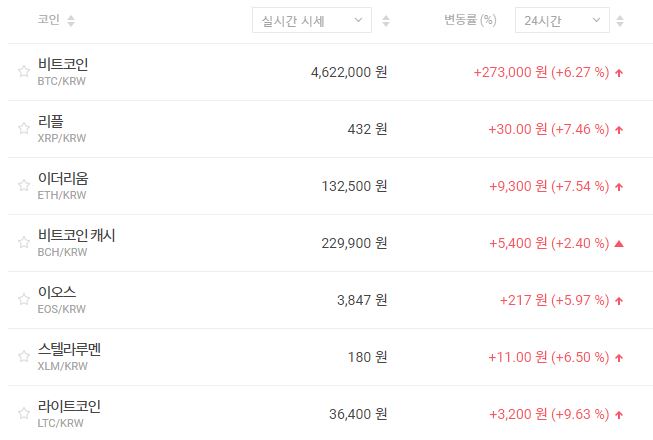Click Litecoin's price of 36,400 원
The width and height of the screenshot is (653, 440).
pos(357,414)
